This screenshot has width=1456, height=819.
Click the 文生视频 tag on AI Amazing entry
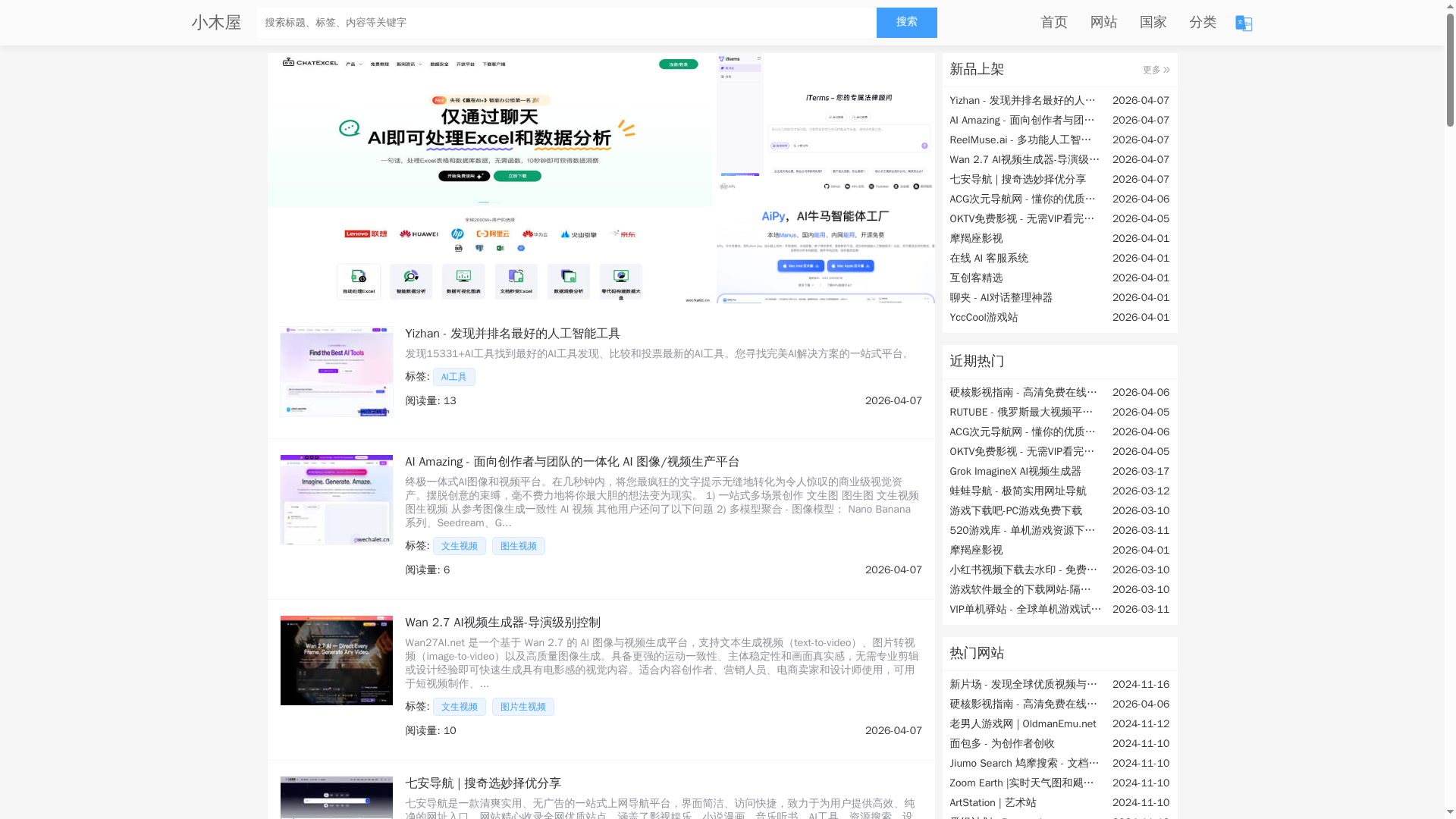tap(459, 545)
